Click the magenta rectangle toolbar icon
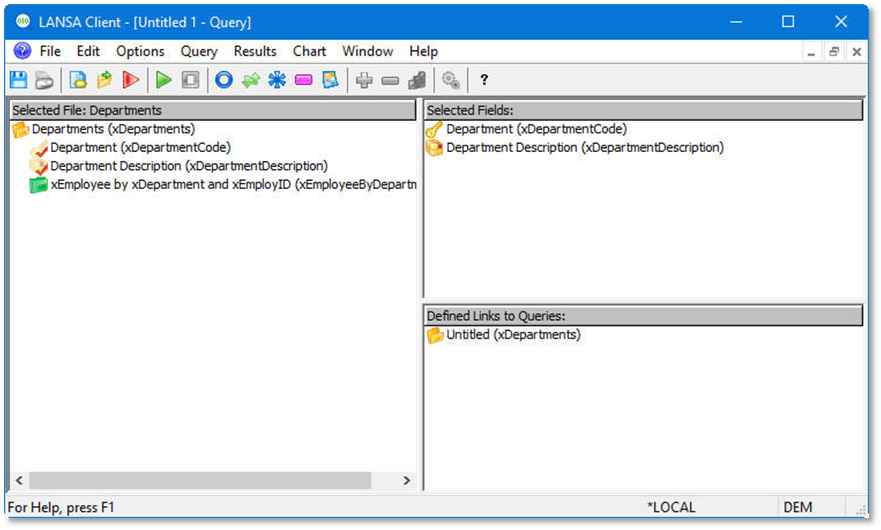Viewport: 881px width, 530px height. click(x=303, y=80)
